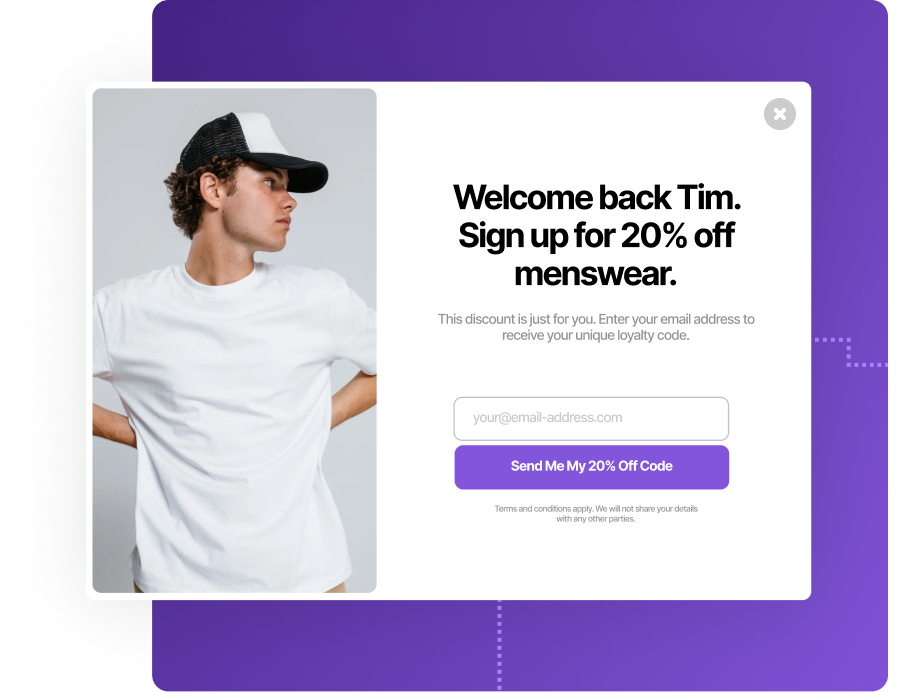This screenshot has height=692, width=897.
Task: Click the dotted vertical line below popup
Action: (499, 645)
